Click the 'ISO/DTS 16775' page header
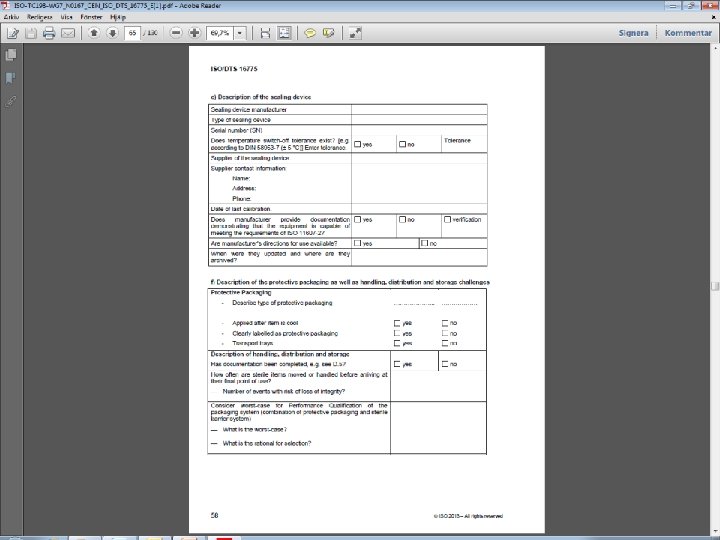Viewport: 720px width, 540px height. coord(234,69)
